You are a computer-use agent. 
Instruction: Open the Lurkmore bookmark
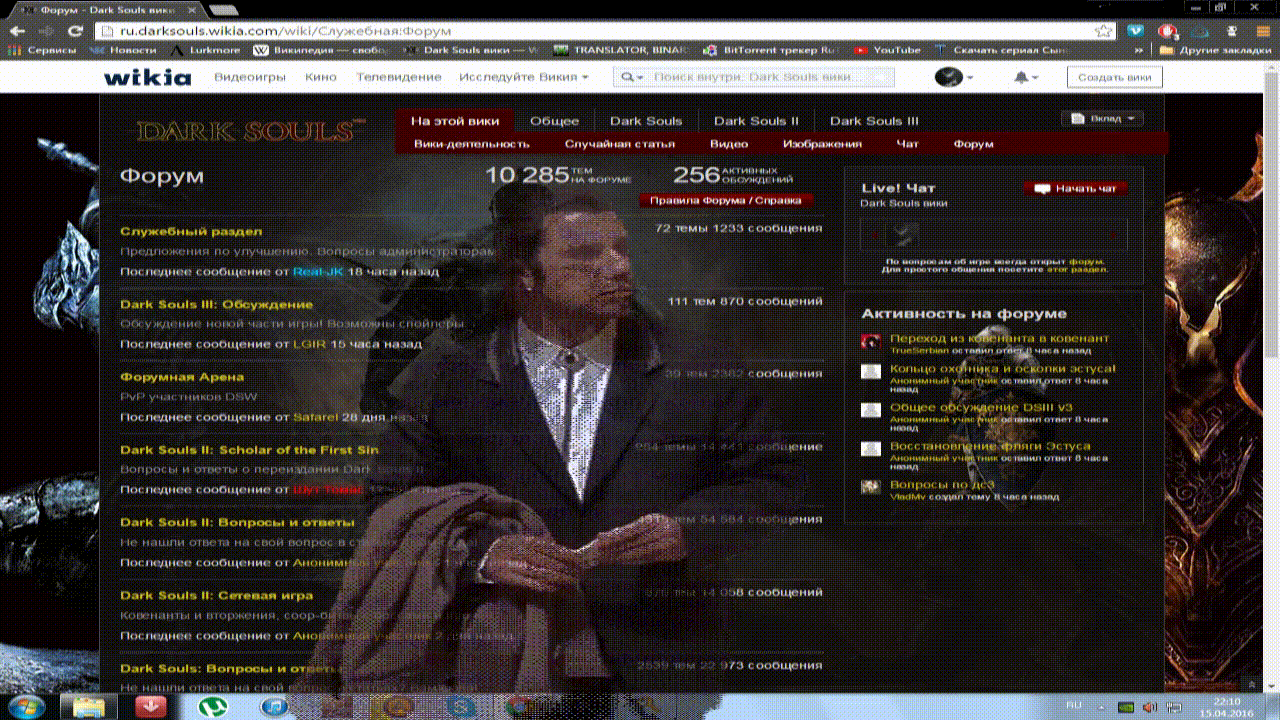[x=208, y=50]
